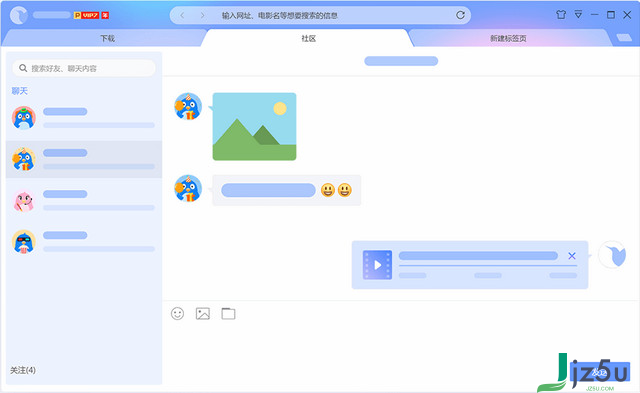Click the Xunlei bird logo in title bar
The height and width of the screenshot is (393, 640).
click(x=18, y=15)
